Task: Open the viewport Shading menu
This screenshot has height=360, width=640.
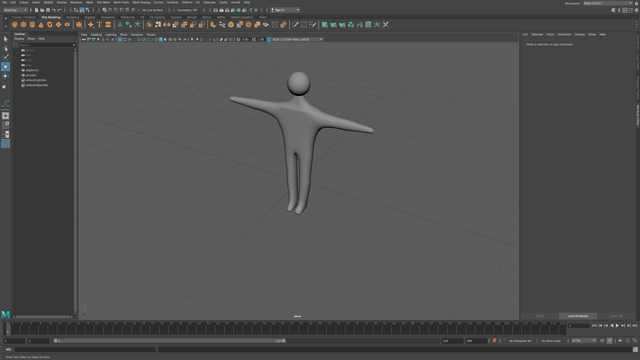Action: coord(96,35)
